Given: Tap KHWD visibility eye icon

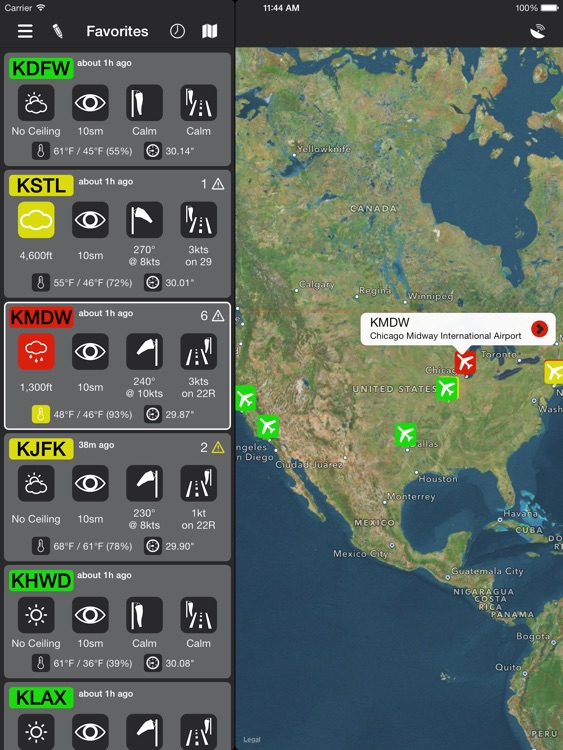Looking at the screenshot, I should 90,615.
